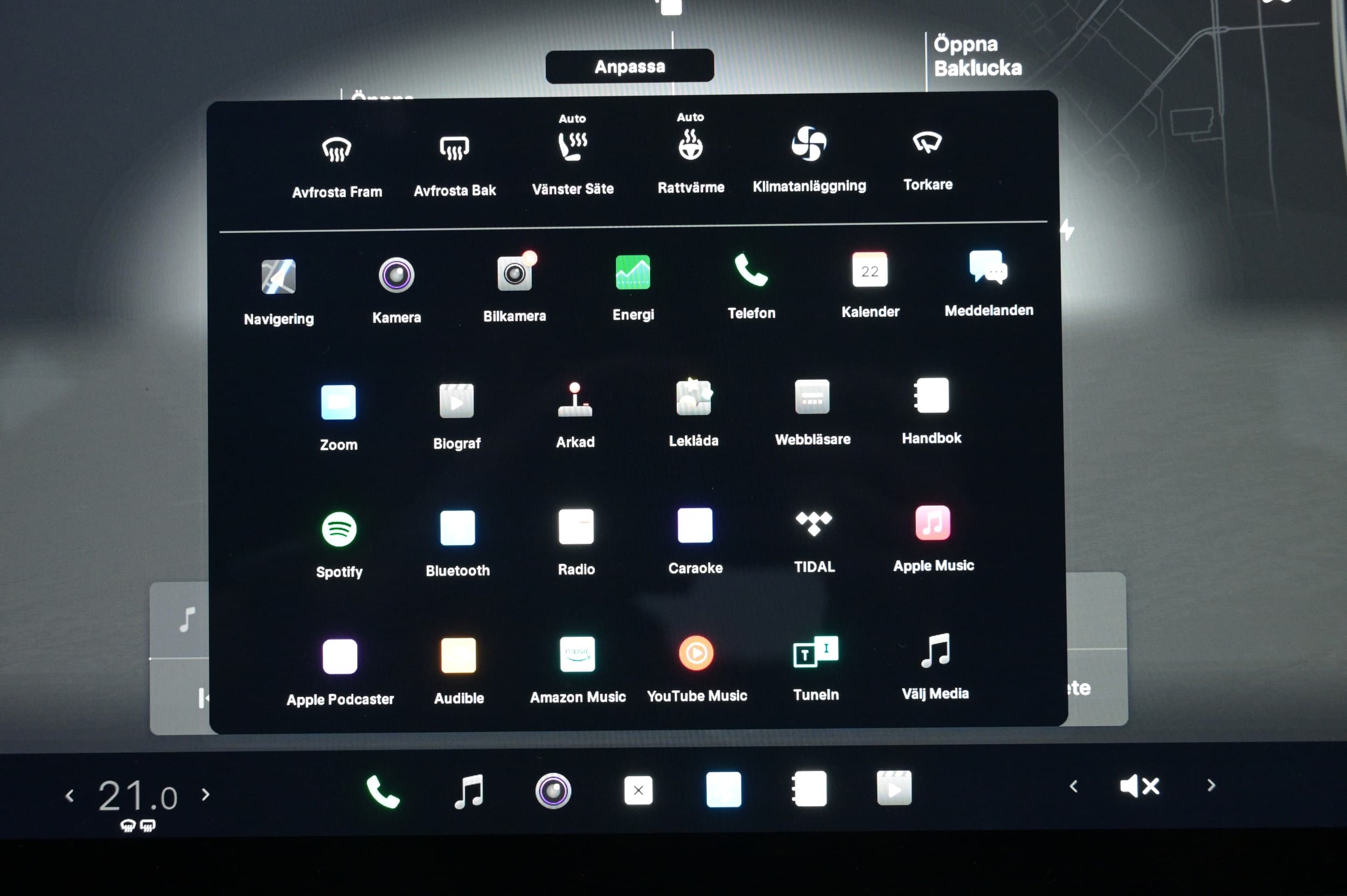Open Apple Podcaster app

tap(340, 672)
